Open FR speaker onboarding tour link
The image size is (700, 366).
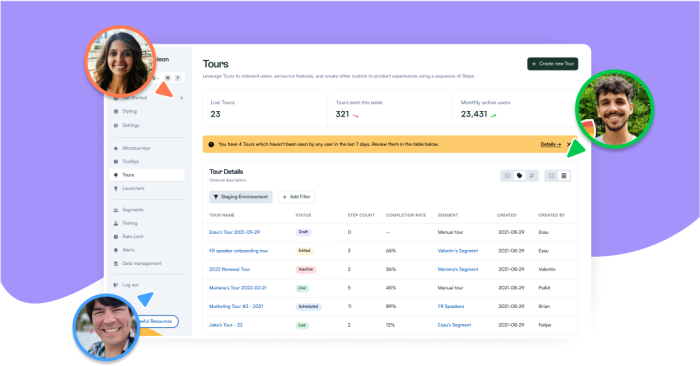tap(238, 251)
